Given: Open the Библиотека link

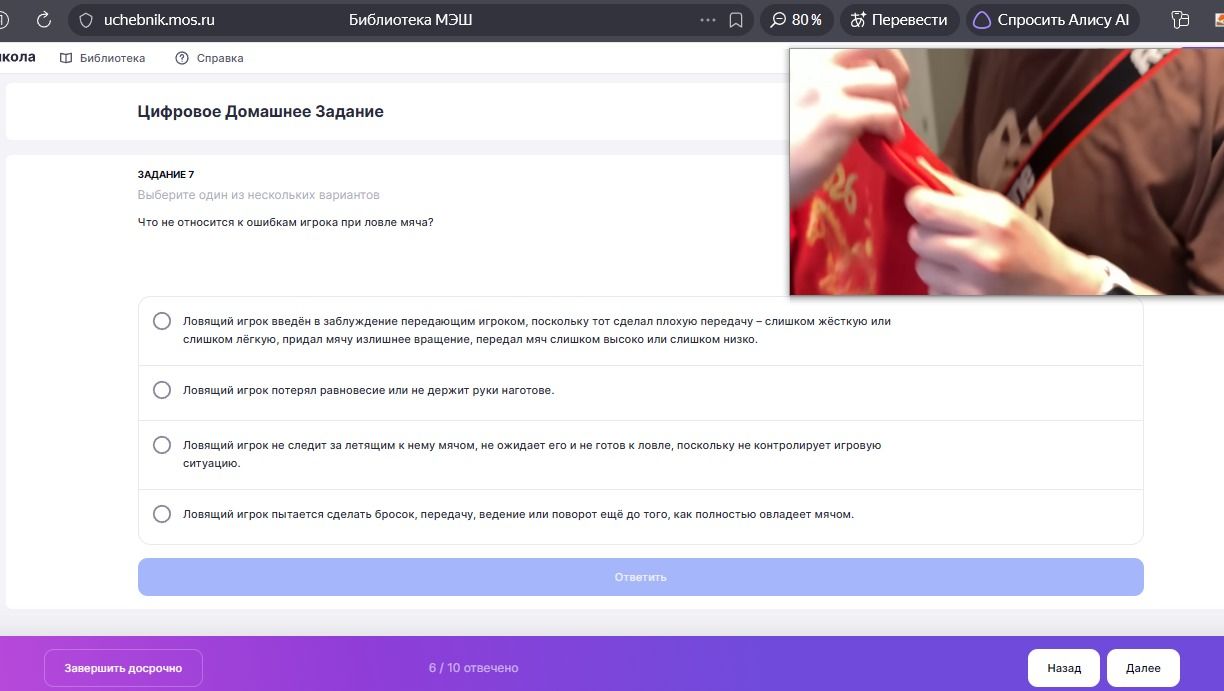Looking at the screenshot, I should pyautogui.click(x=103, y=58).
